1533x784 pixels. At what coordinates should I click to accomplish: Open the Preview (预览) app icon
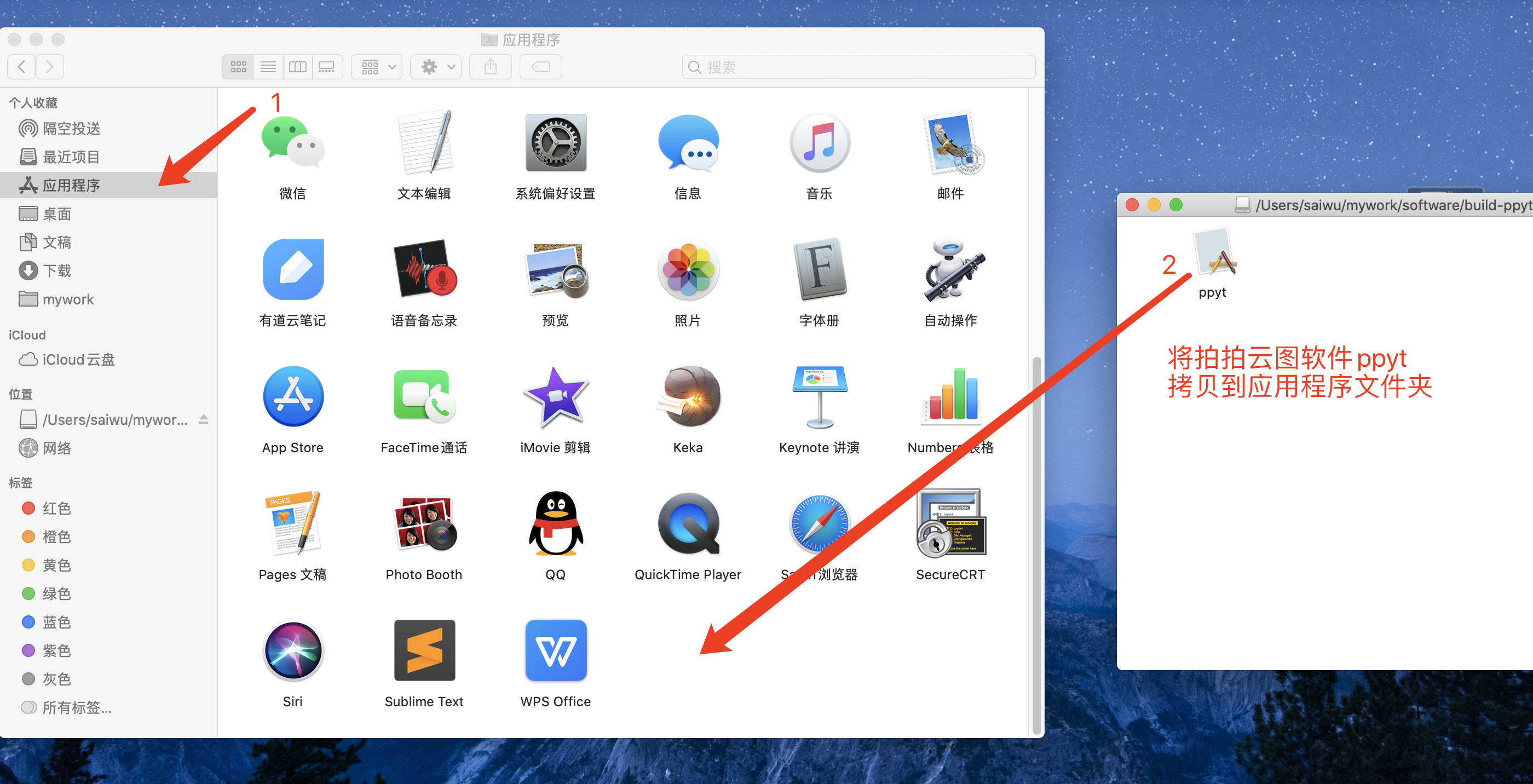tap(556, 269)
